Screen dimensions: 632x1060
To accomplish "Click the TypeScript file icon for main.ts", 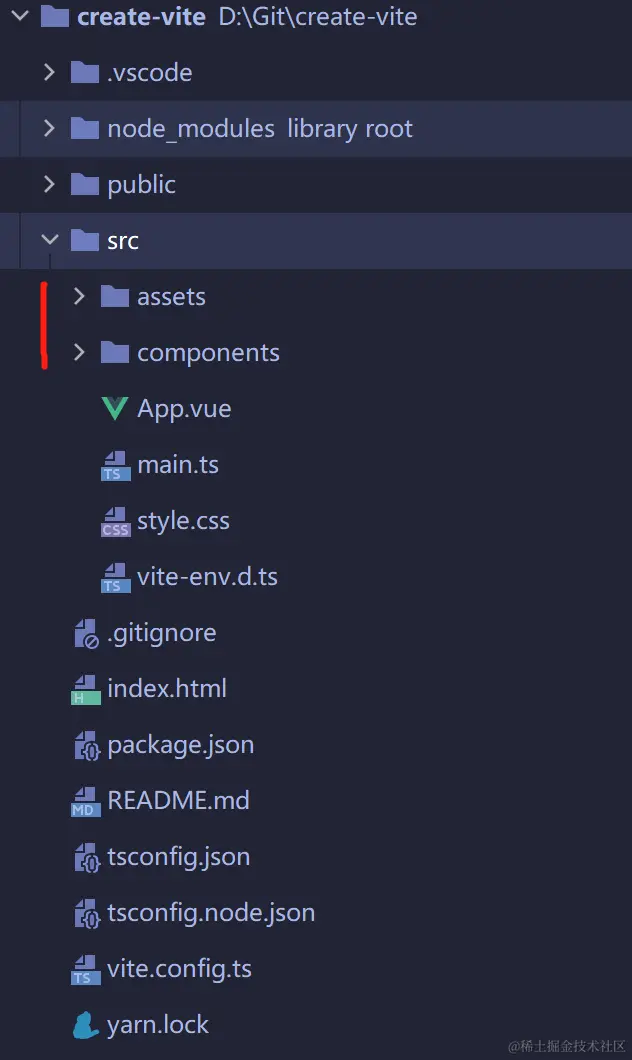I will click(115, 466).
